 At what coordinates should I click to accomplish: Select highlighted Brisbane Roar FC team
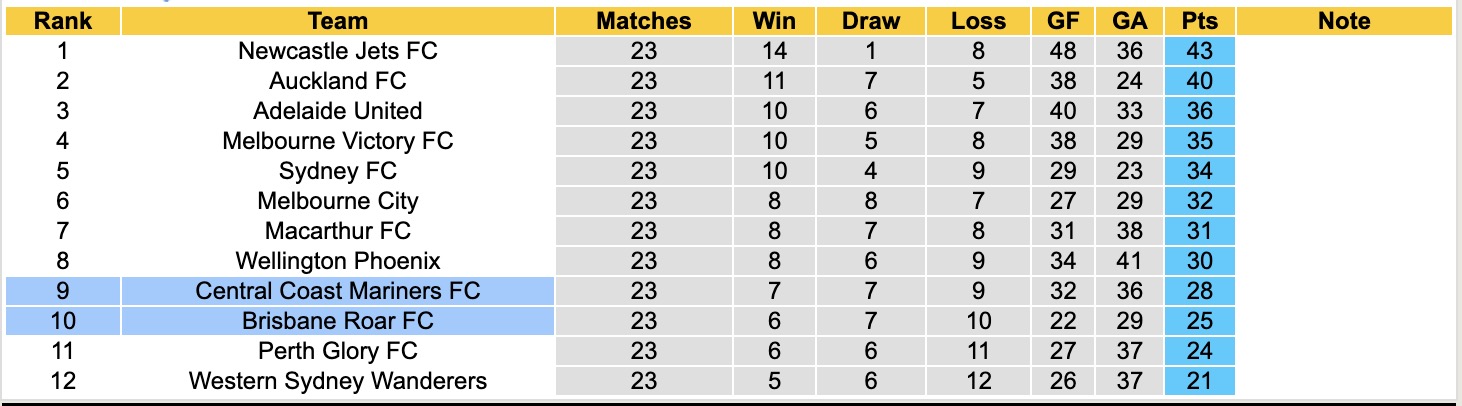click(338, 321)
